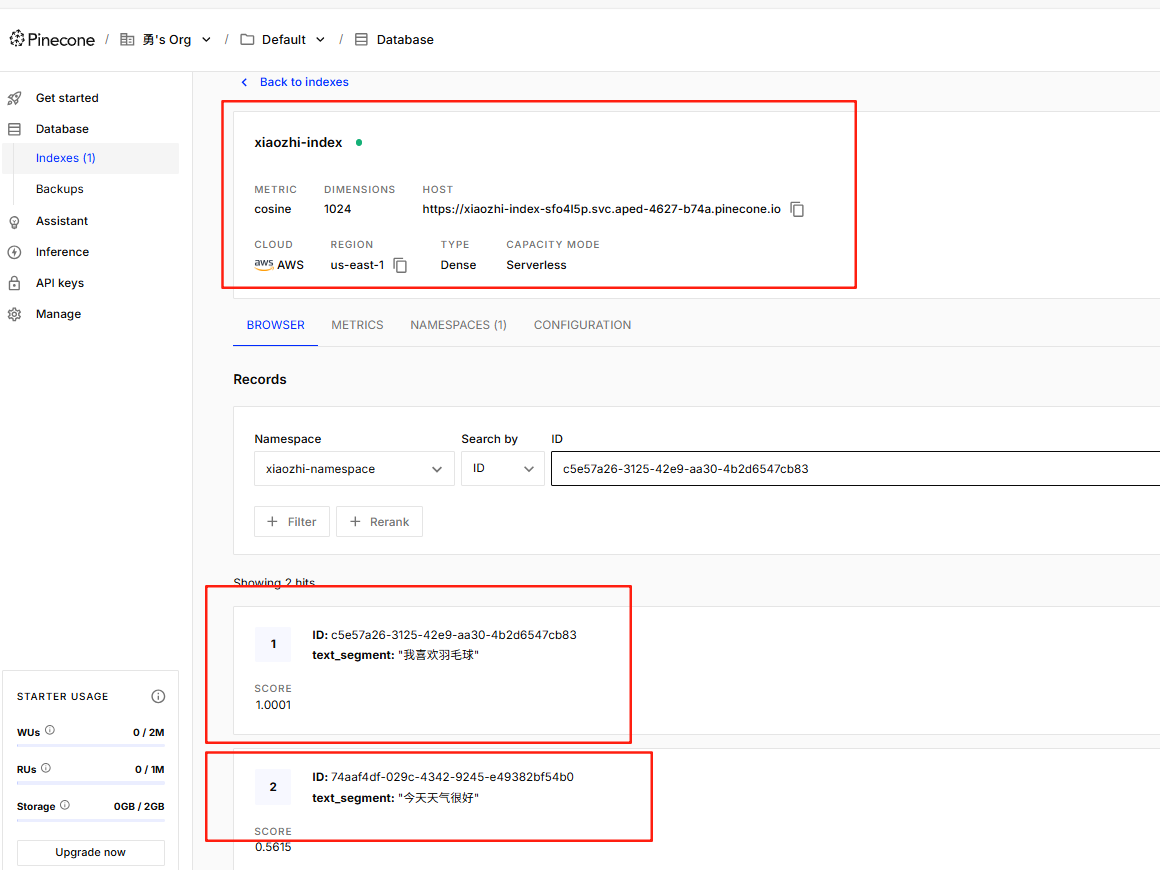Screen dimensions: 1160x870
Task: Open the Default project dropdown
Action: (x=320, y=39)
